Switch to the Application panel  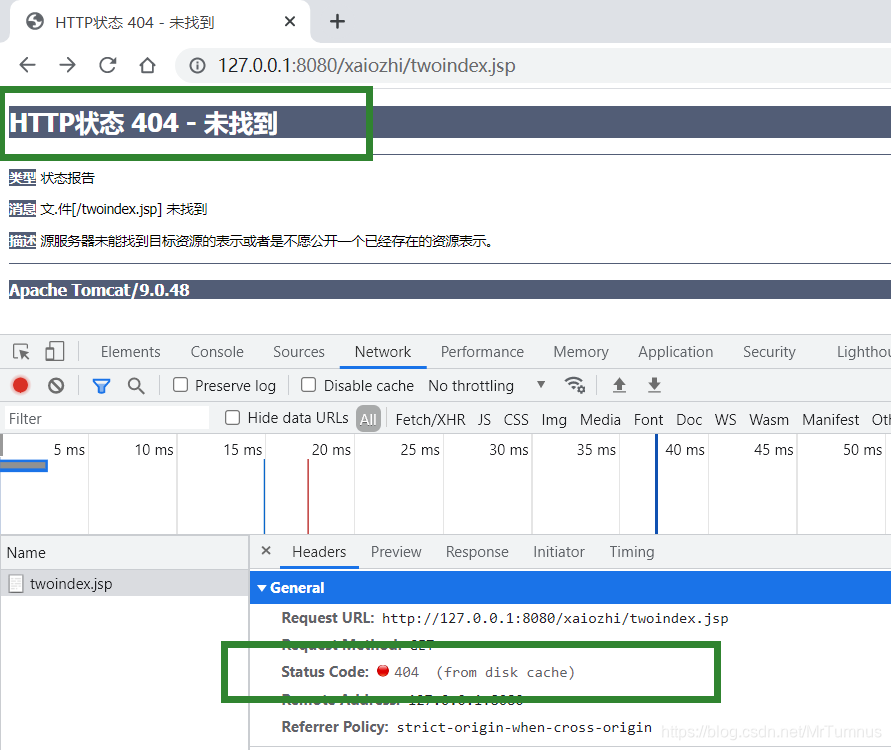point(676,352)
